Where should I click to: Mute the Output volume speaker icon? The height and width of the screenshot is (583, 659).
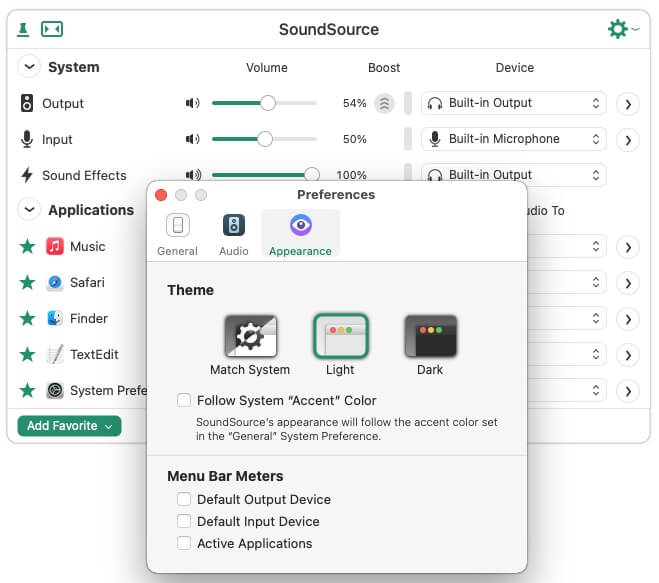192,103
